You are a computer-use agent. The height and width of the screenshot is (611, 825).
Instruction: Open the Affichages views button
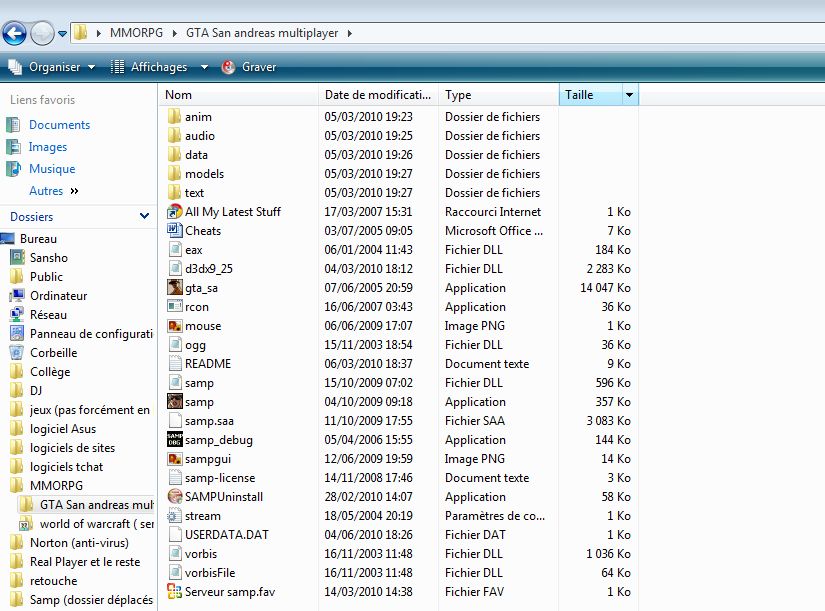tap(149, 67)
